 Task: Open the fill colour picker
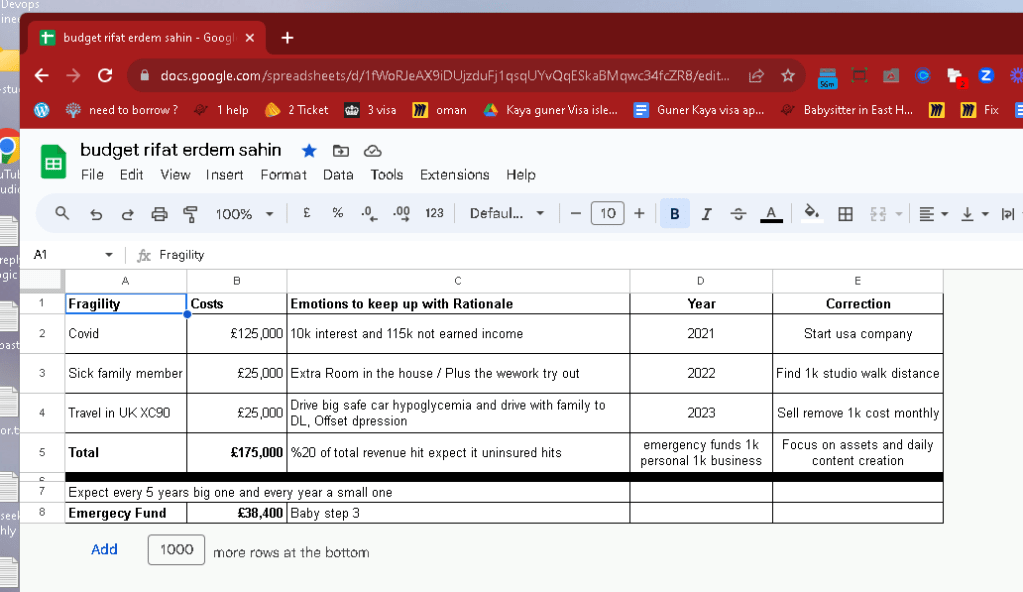coord(811,213)
